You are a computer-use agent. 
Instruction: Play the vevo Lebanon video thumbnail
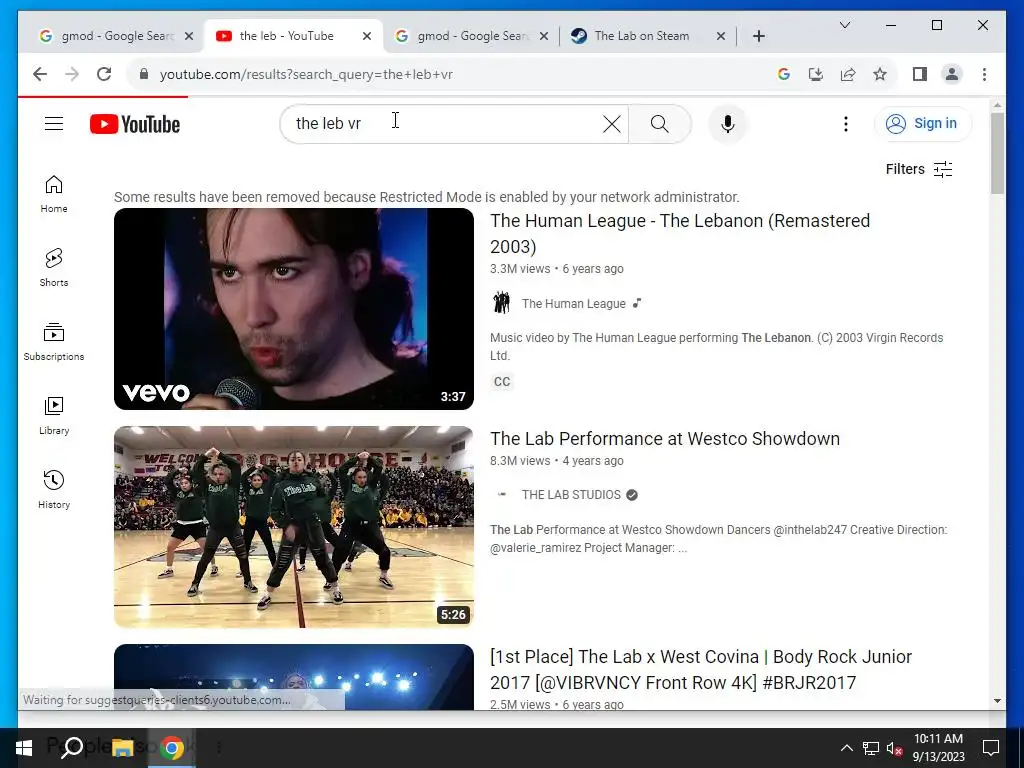pyautogui.click(x=294, y=309)
